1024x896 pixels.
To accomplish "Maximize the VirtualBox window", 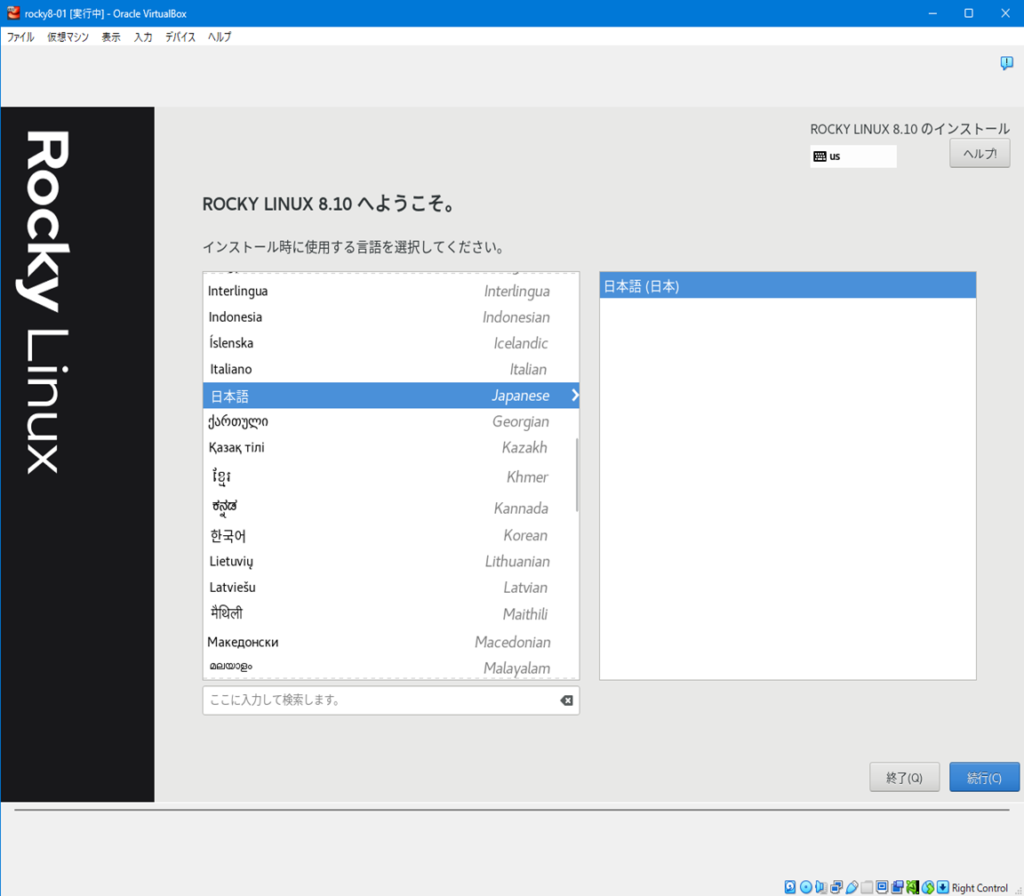I will tap(968, 13).
